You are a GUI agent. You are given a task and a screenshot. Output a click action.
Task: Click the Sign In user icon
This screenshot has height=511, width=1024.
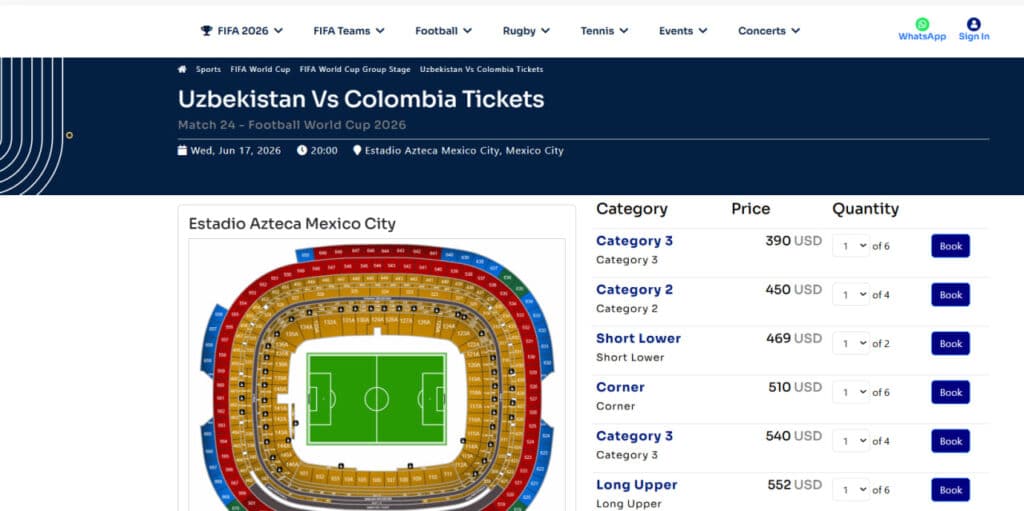point(973,25)
